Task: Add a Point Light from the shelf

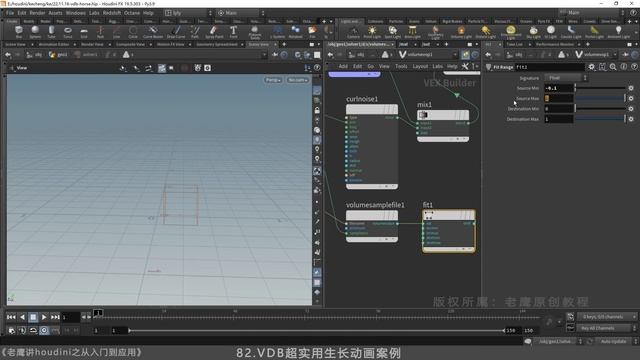Action: [x=372, y=32]
